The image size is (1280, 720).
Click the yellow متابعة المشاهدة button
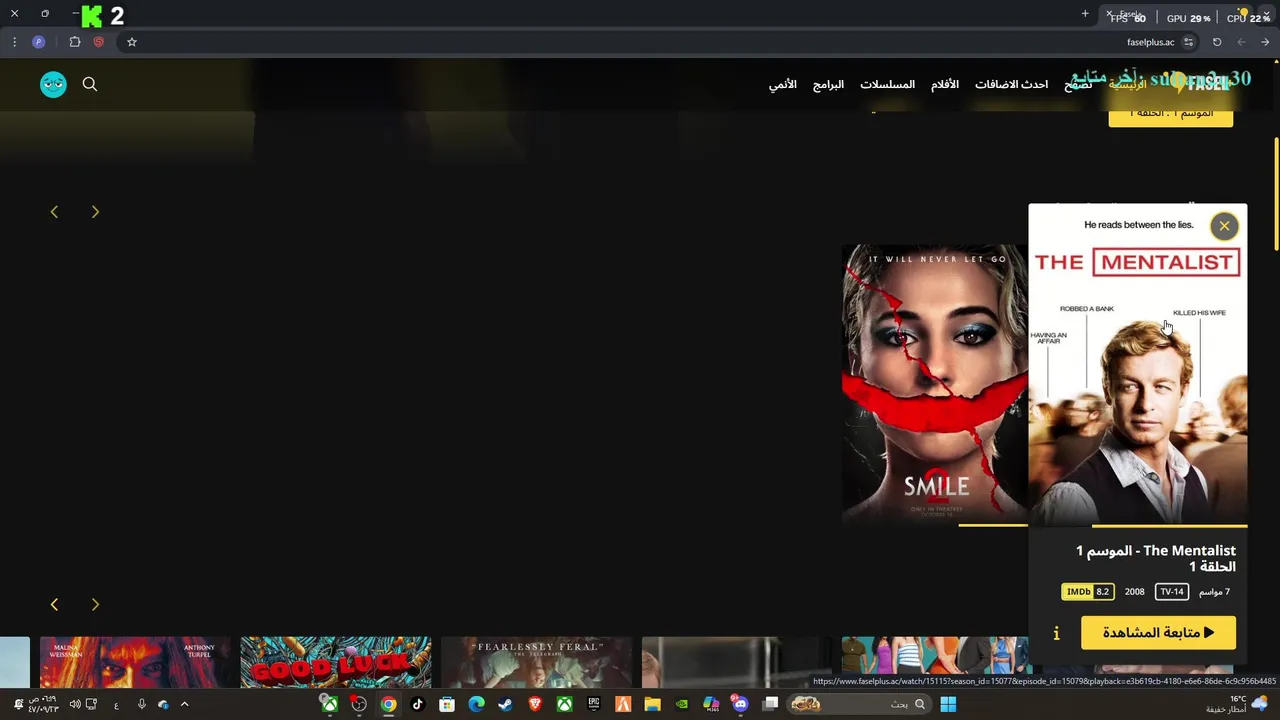click(1158, 633)
